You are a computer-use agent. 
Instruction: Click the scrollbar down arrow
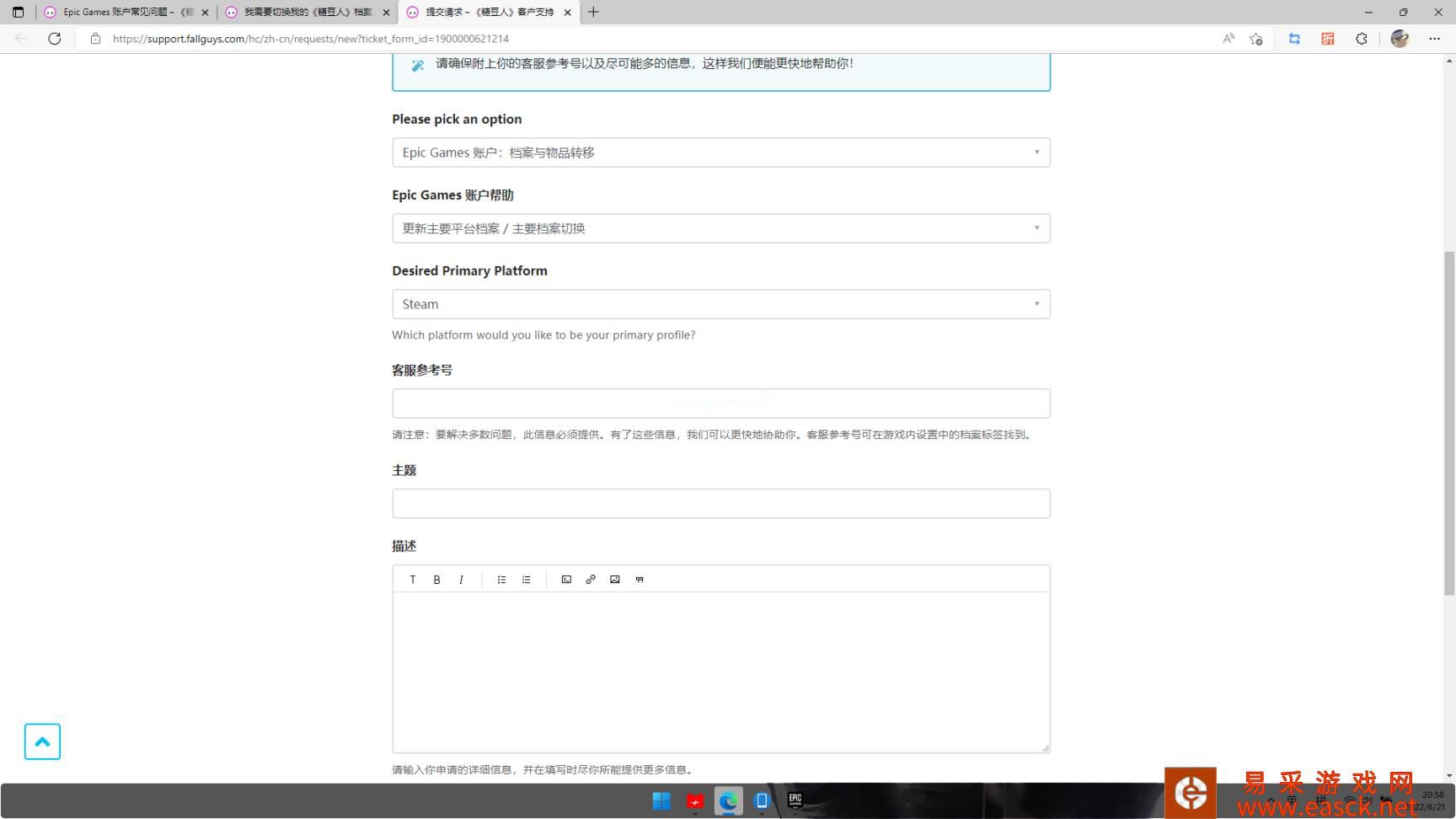[x=1449, y=775]
